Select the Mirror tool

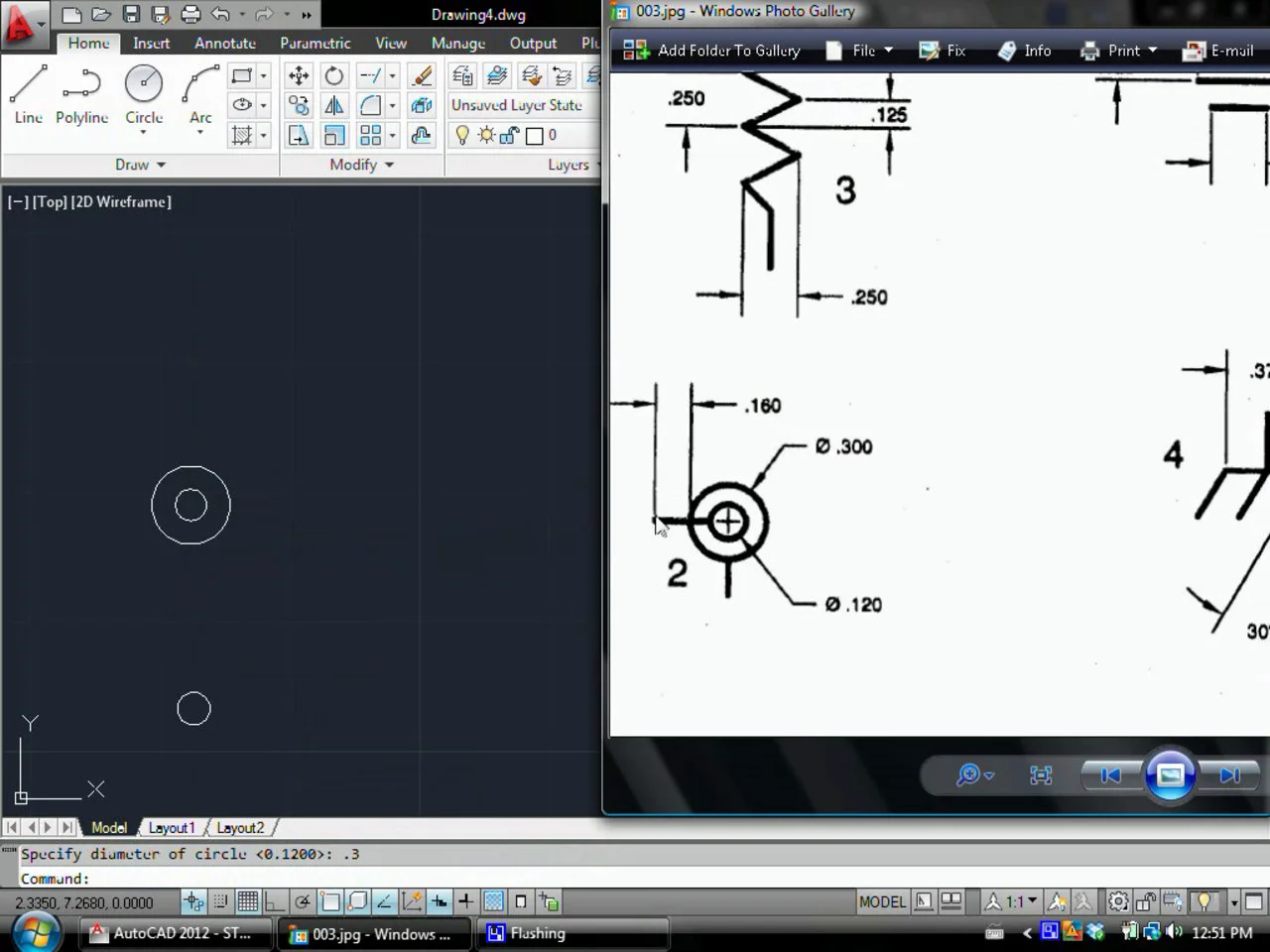click(334, 105)
